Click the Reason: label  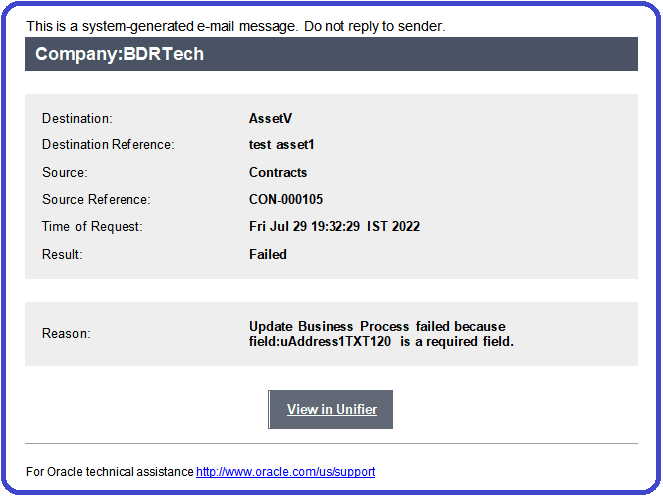click(x=66, y=333)
